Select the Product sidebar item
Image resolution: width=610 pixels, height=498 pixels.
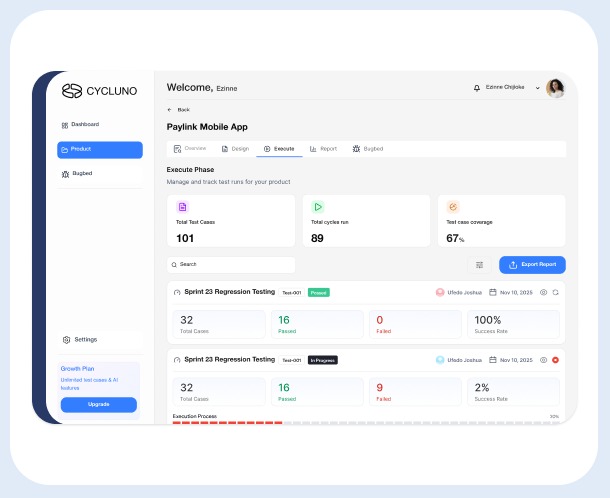coord(100,150)
